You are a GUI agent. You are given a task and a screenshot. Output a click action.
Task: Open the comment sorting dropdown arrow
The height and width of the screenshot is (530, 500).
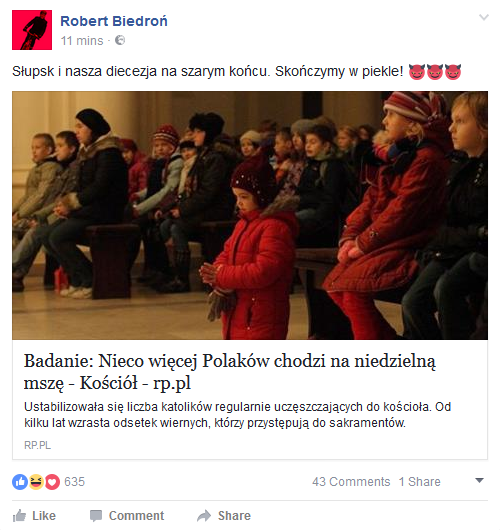pyautogui.click(x=479, y=480)
